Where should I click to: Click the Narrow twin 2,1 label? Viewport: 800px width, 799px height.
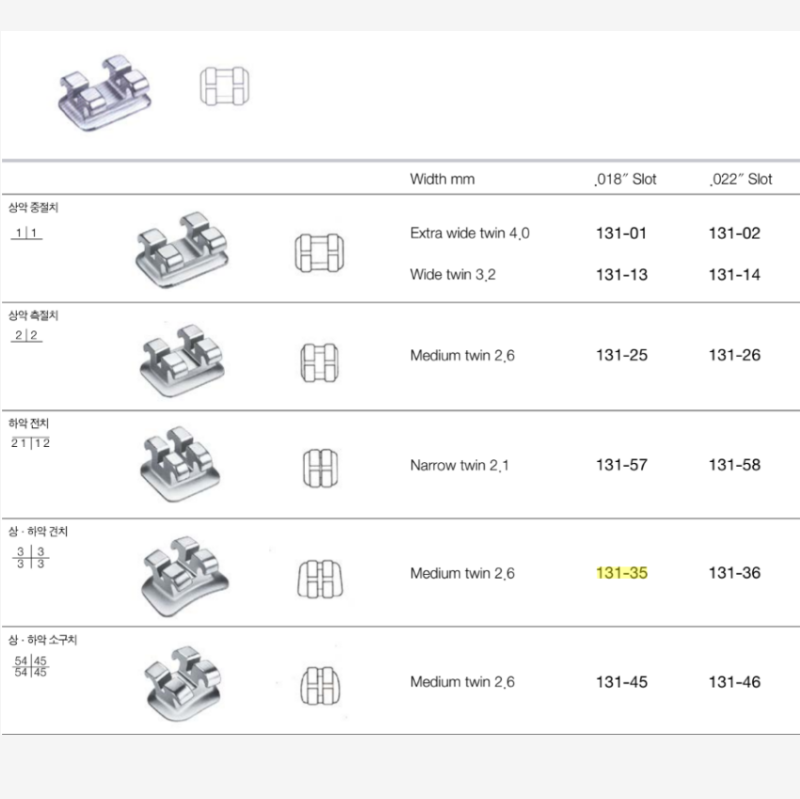459,465
